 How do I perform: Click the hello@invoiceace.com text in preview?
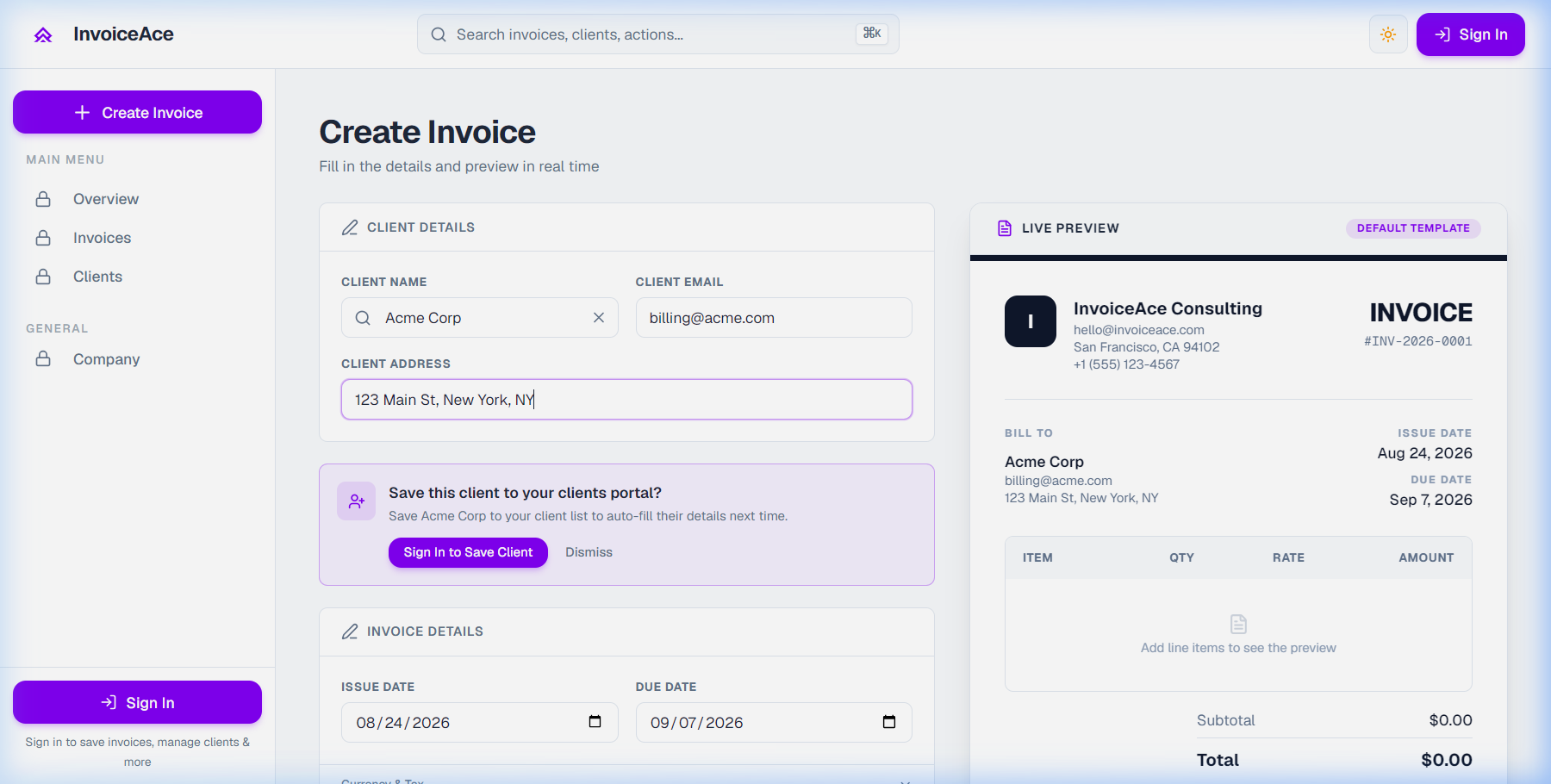pos(1138,330)
